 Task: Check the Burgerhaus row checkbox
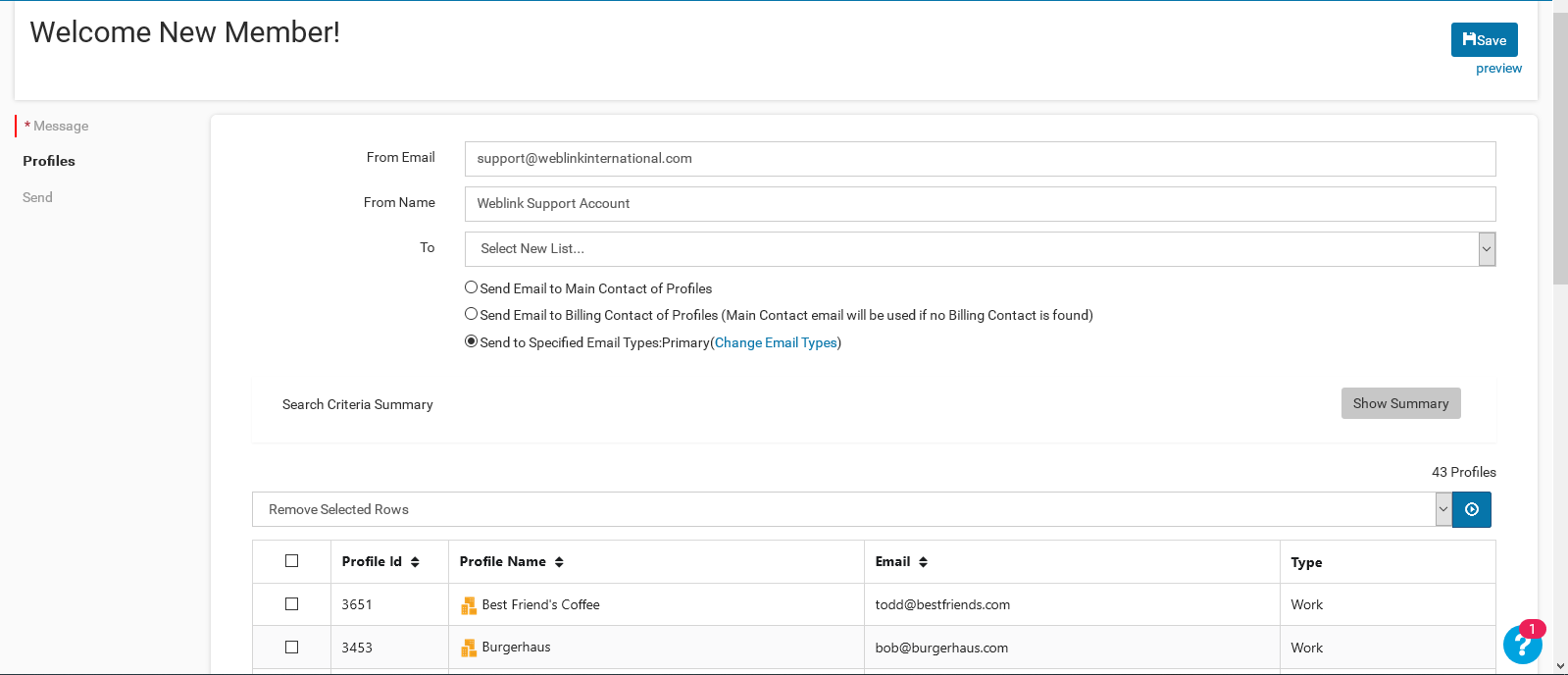(x=291, y=648)
